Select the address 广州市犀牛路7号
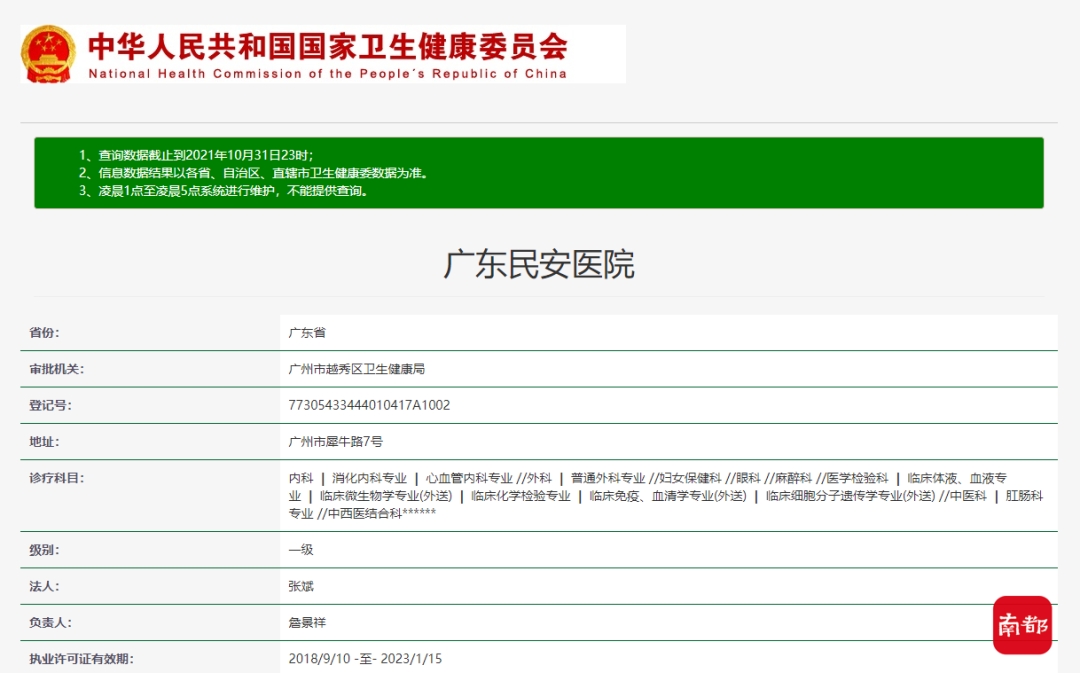 coord(335,442)
